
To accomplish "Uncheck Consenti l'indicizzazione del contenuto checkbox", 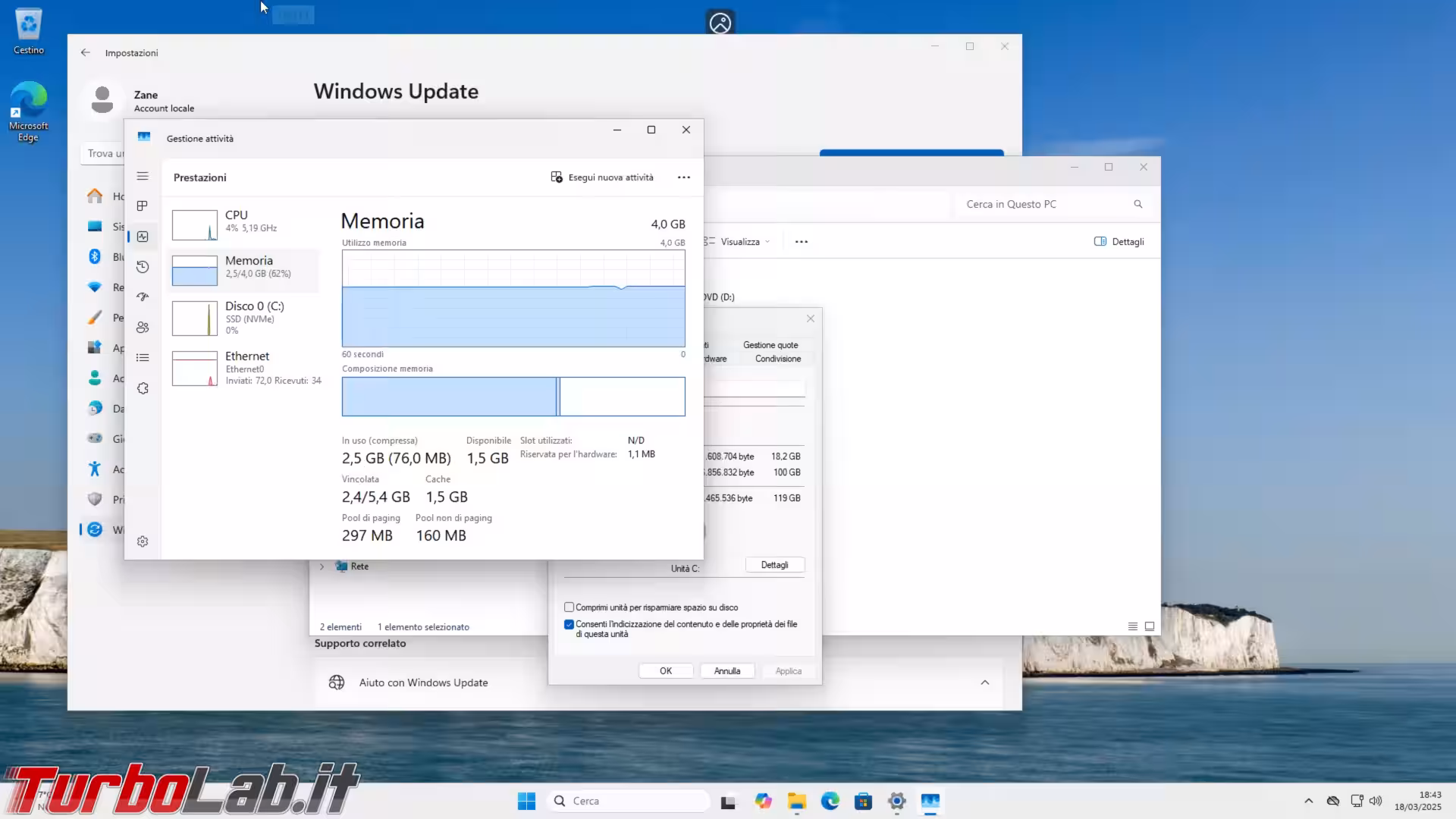I will 569,624.
